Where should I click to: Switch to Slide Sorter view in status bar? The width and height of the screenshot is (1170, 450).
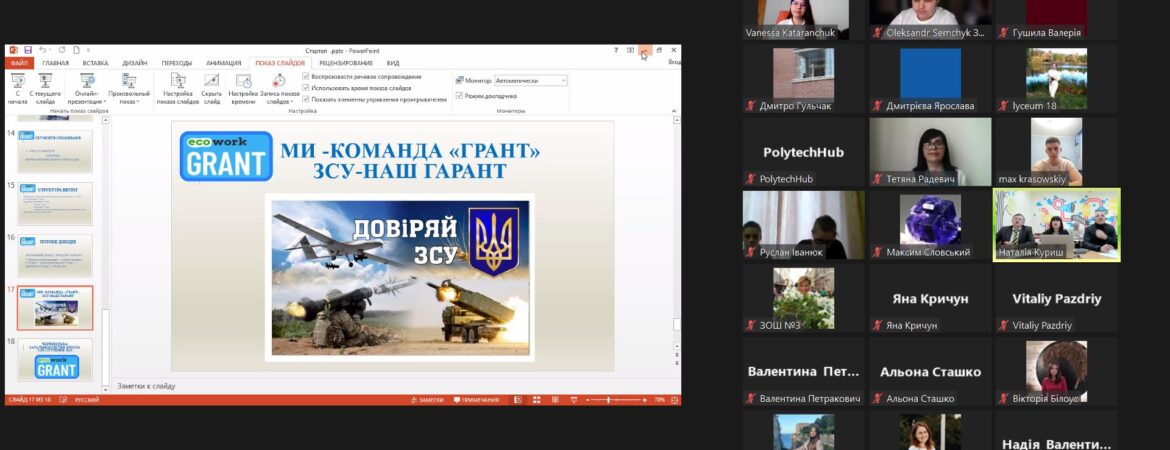[x=536, y=400]
